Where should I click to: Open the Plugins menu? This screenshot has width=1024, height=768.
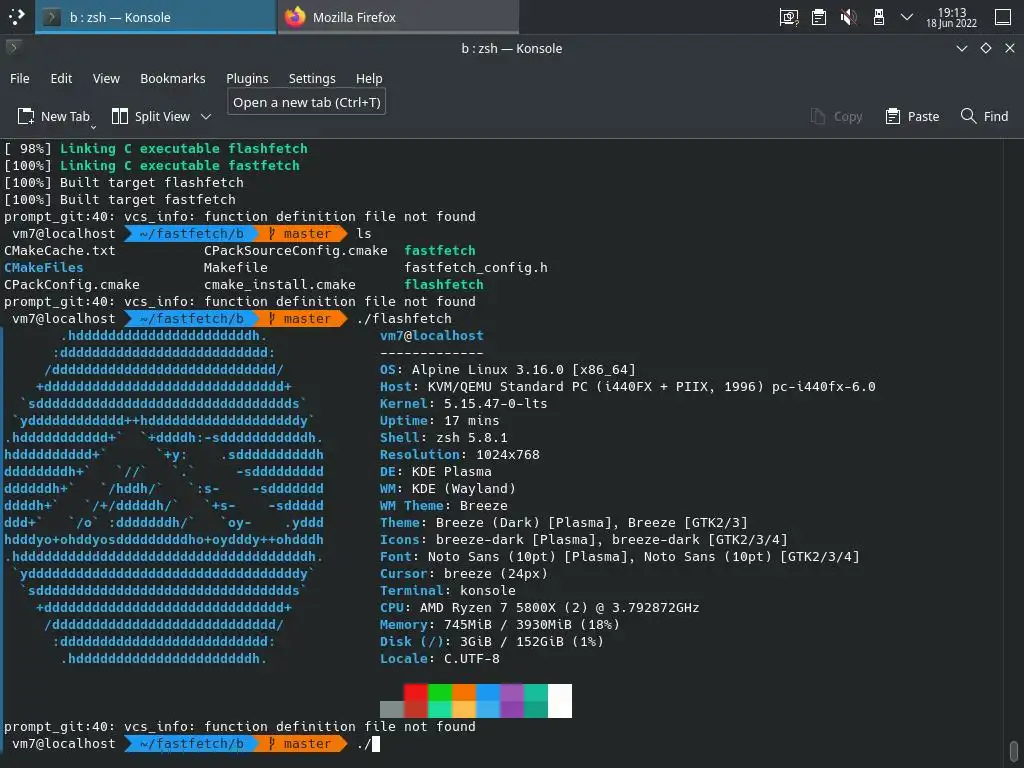coord(247,78)
